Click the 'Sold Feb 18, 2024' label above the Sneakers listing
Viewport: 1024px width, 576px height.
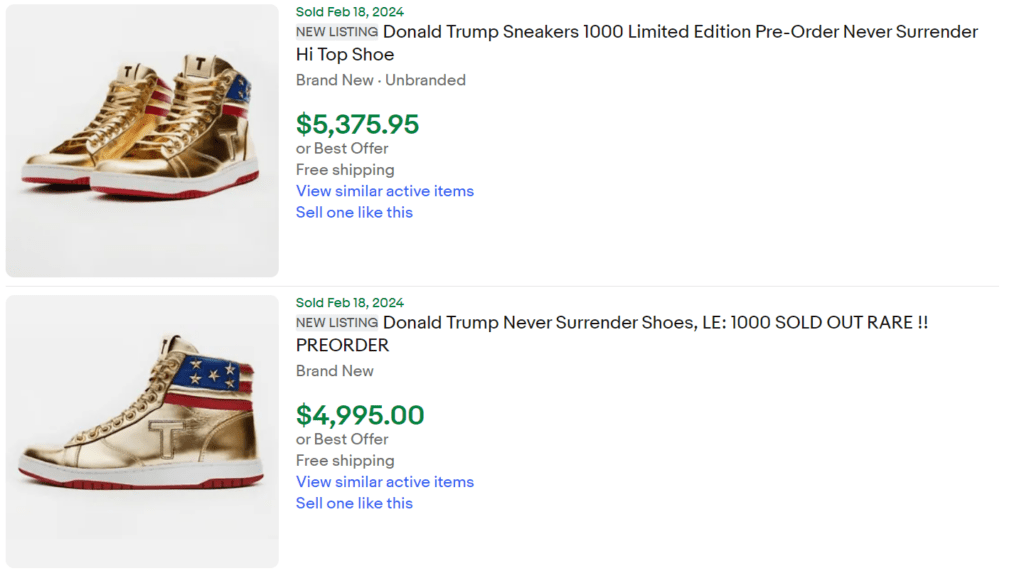pos(350,12)
